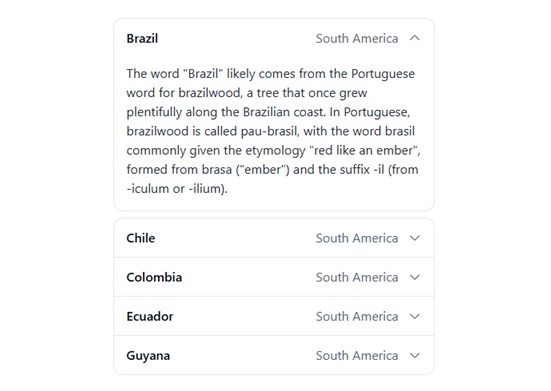
Task: Click South America label beside Guyana
Action: click(x=357, y=355)
